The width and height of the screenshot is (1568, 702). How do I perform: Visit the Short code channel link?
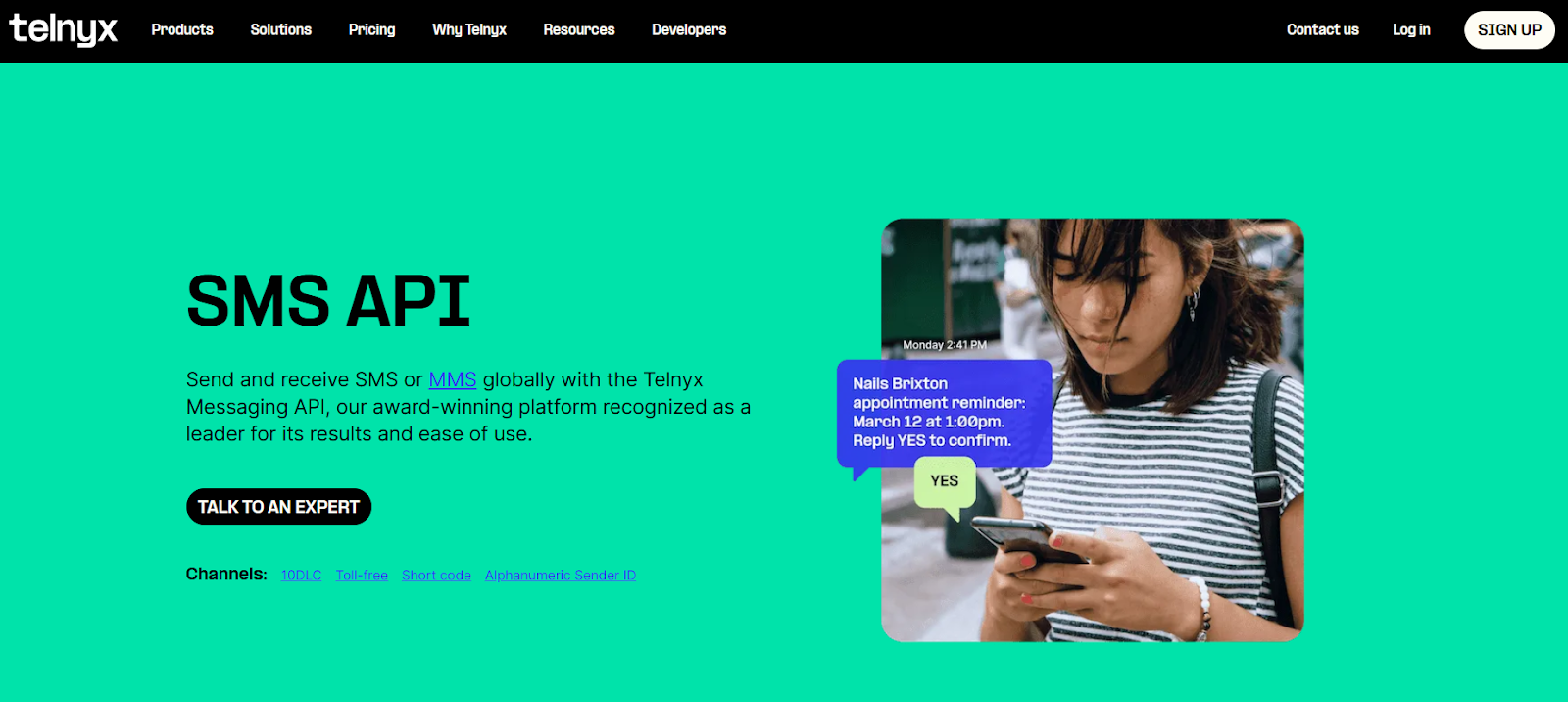click(436, 576)
